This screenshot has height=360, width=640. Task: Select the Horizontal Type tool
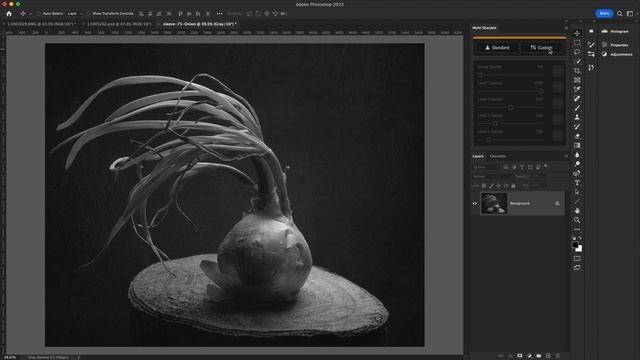pos(577,183)
